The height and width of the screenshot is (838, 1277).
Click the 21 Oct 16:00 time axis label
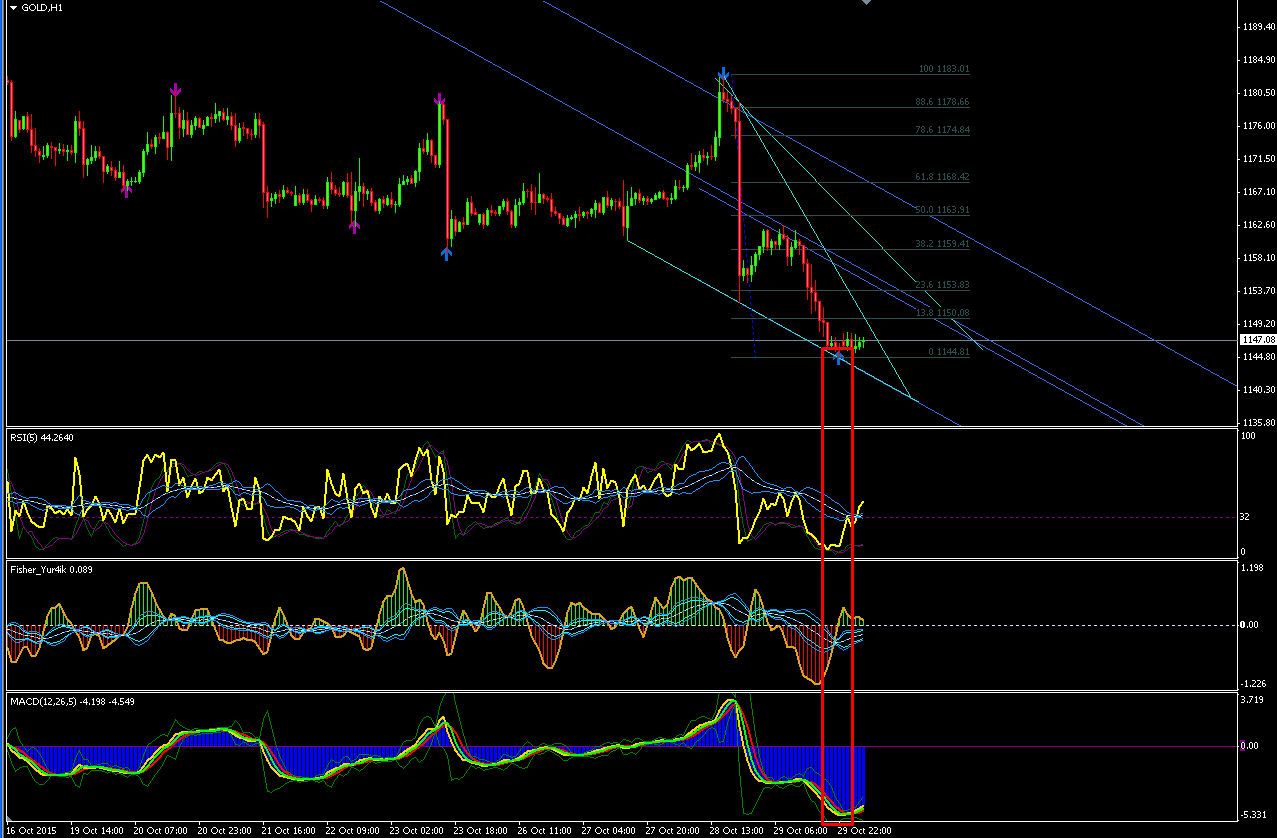tap(288, 830)
